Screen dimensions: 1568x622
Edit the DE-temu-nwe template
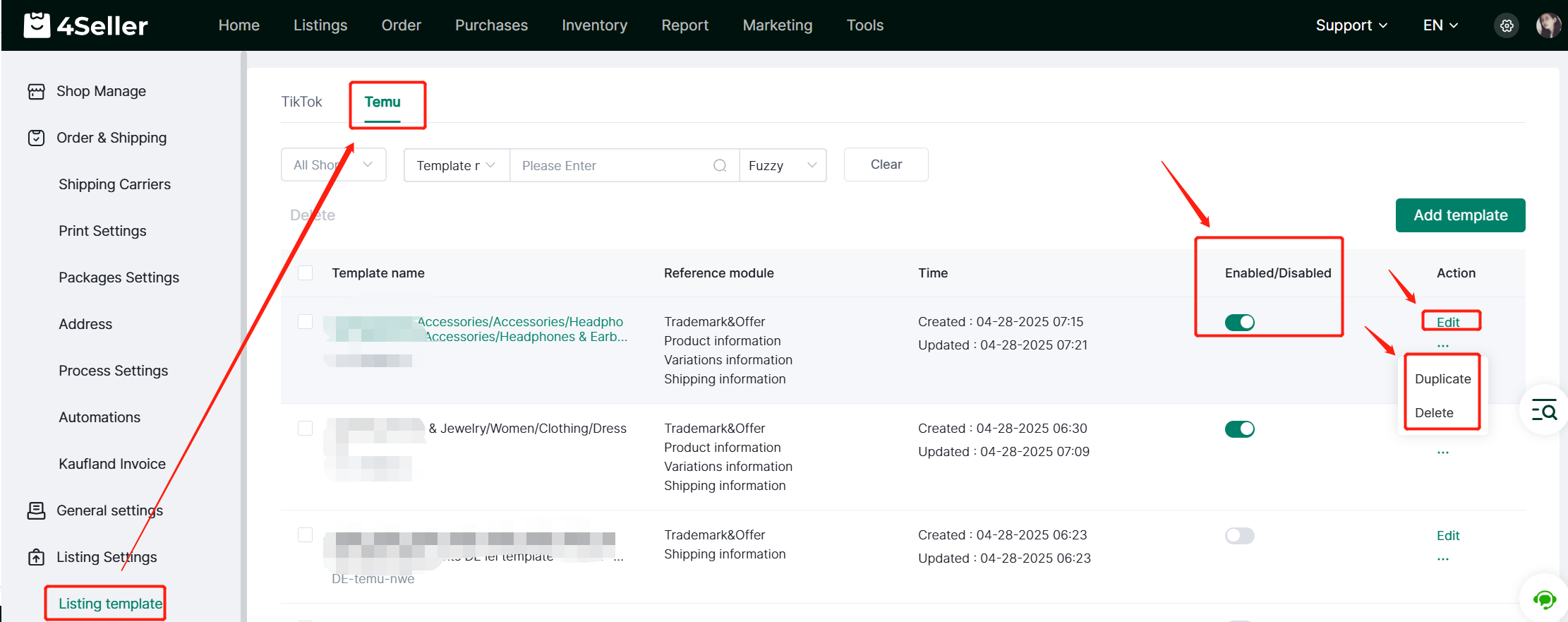(1448, 536)
